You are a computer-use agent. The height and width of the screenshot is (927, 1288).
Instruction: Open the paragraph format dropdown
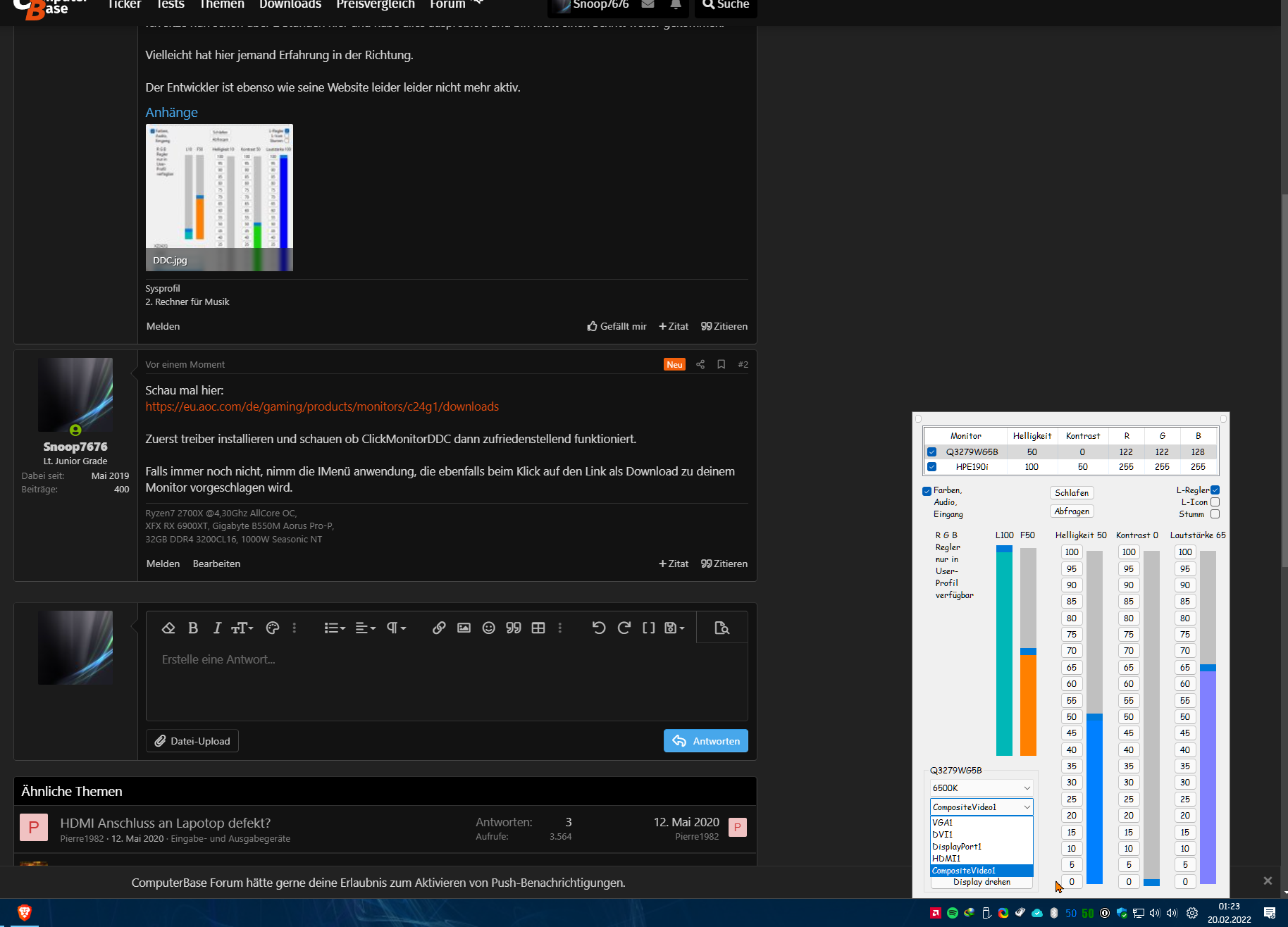(397, 628)
